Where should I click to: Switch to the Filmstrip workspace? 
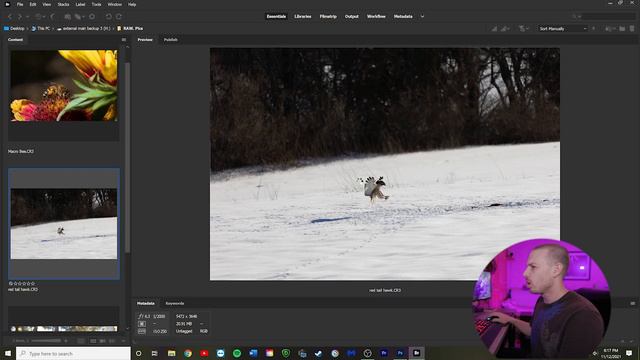[x=328, y=17]
